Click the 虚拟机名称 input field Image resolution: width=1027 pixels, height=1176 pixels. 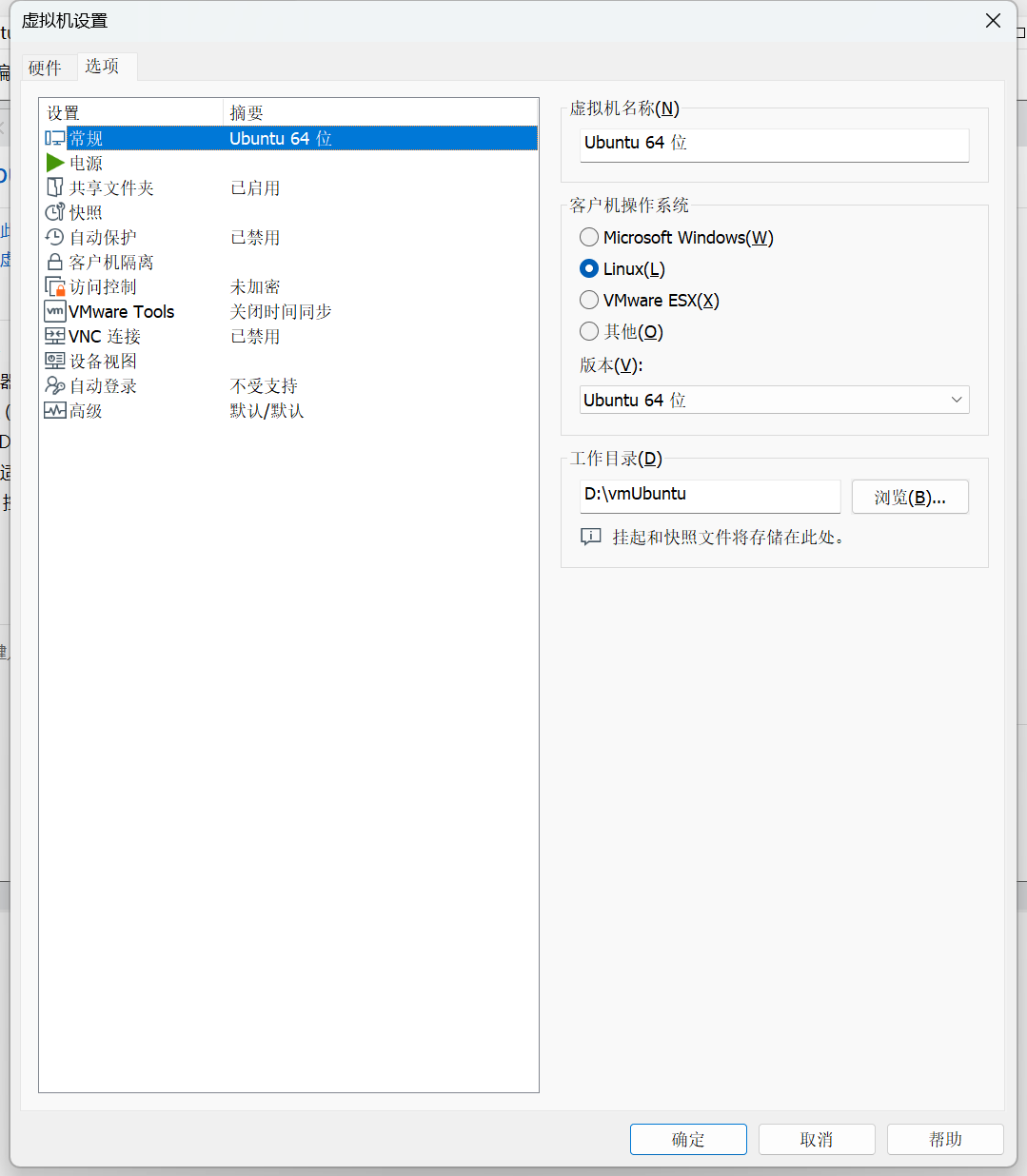click(x=775, y=146)
